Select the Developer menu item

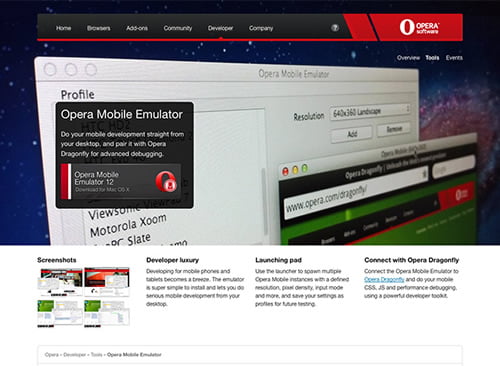[x=220, y=28]
